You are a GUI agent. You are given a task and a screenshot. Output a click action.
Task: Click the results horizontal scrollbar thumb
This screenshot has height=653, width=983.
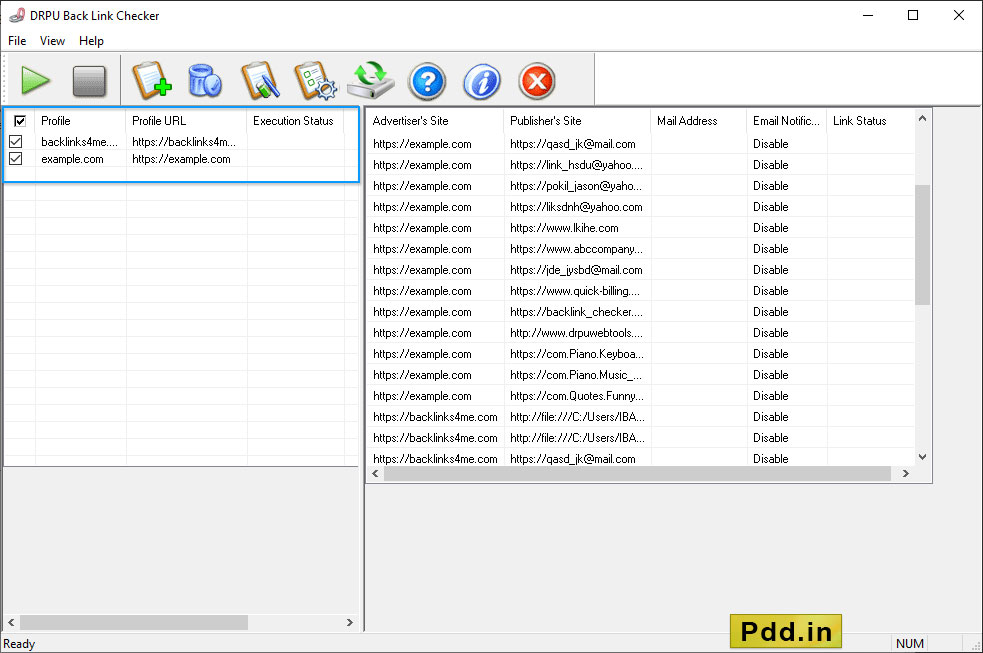[637, 474]
